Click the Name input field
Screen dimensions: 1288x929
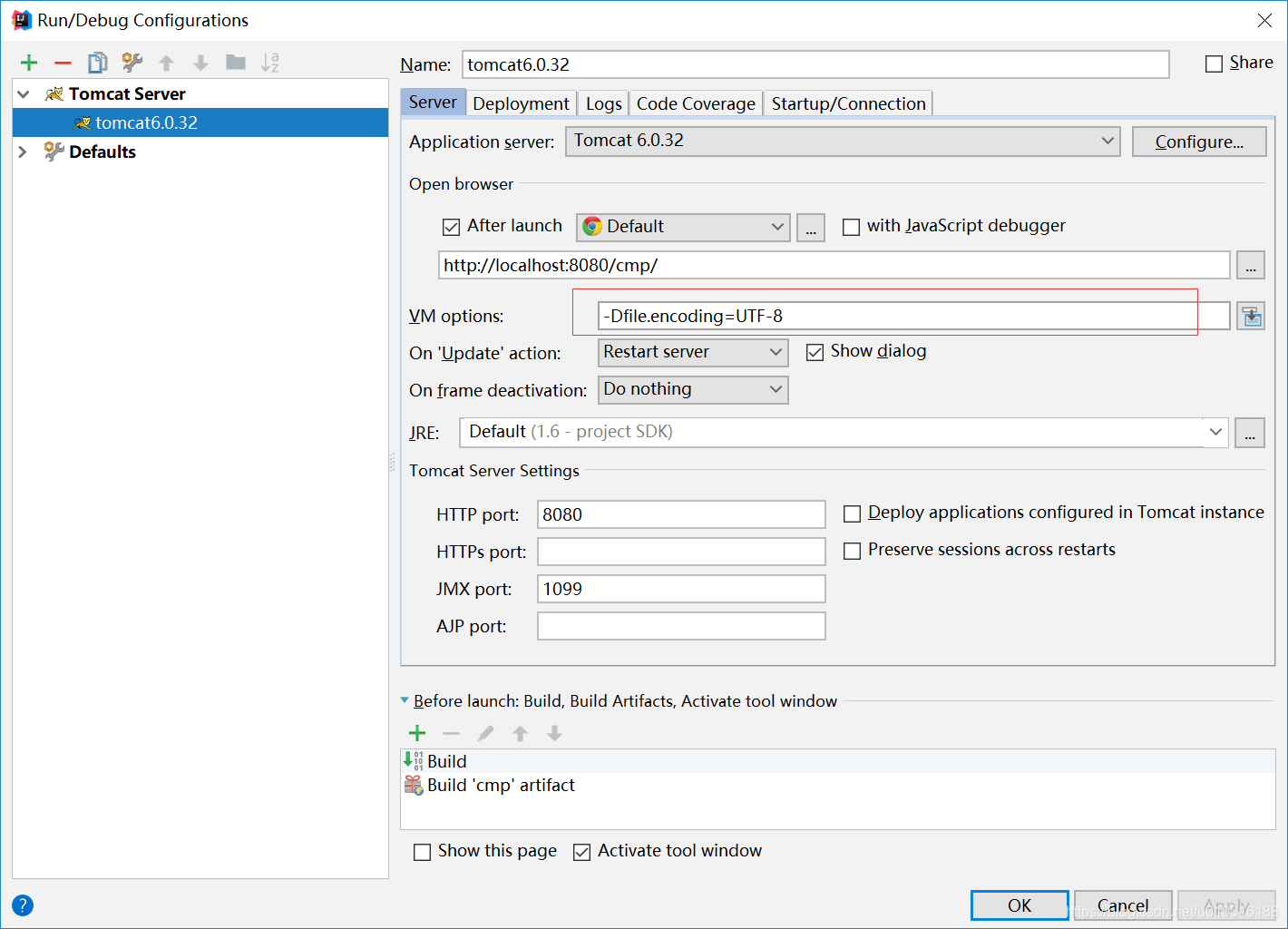coord(815,64)
